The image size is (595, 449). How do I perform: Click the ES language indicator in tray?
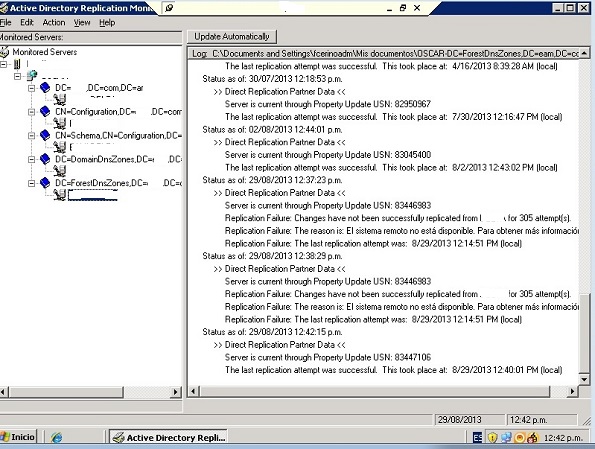(x=478, y=438)
